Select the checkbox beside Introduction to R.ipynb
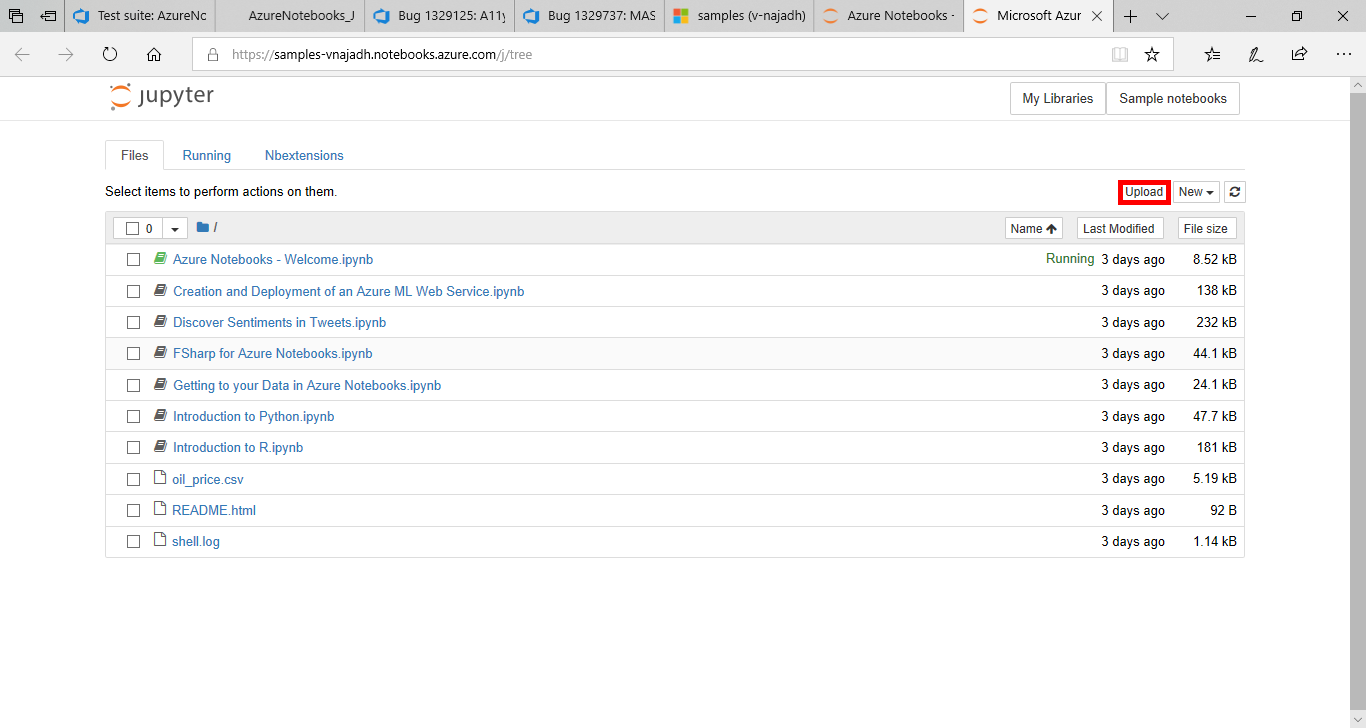This screenshot has height=728, width=1366. point(133,447)
